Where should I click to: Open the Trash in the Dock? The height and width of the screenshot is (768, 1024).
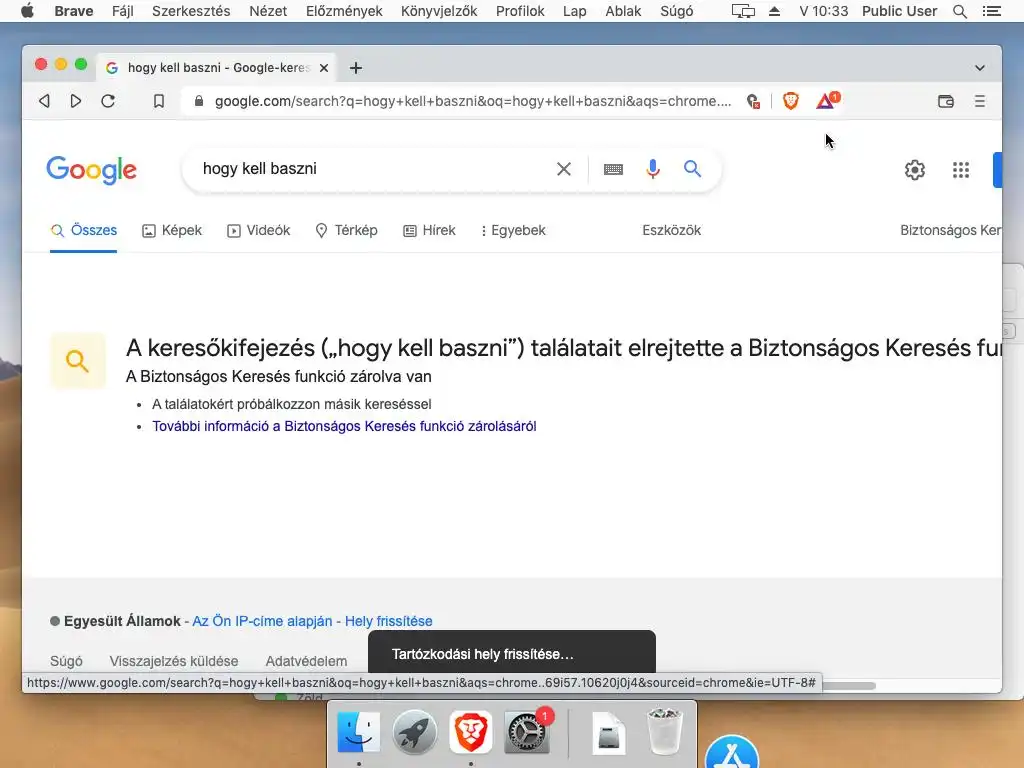point(665,732)
